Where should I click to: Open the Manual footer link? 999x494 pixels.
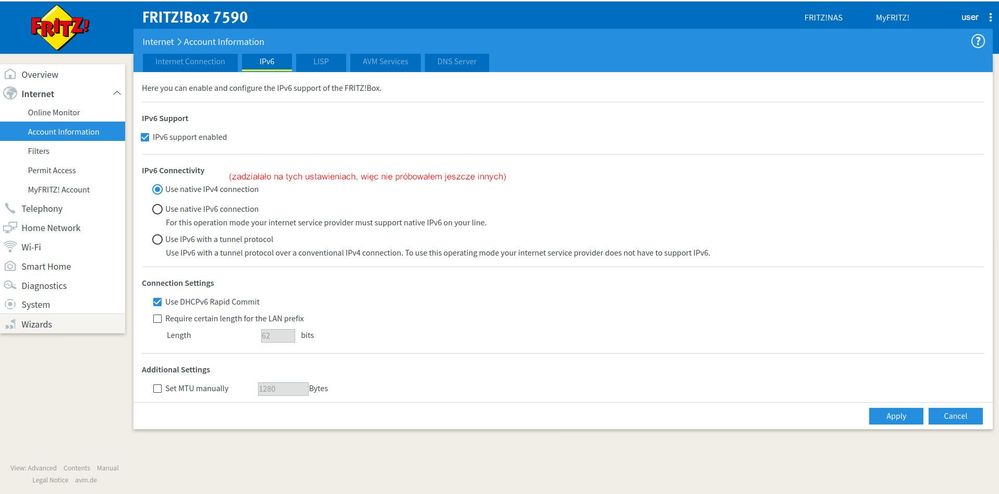tap(108, 468)
